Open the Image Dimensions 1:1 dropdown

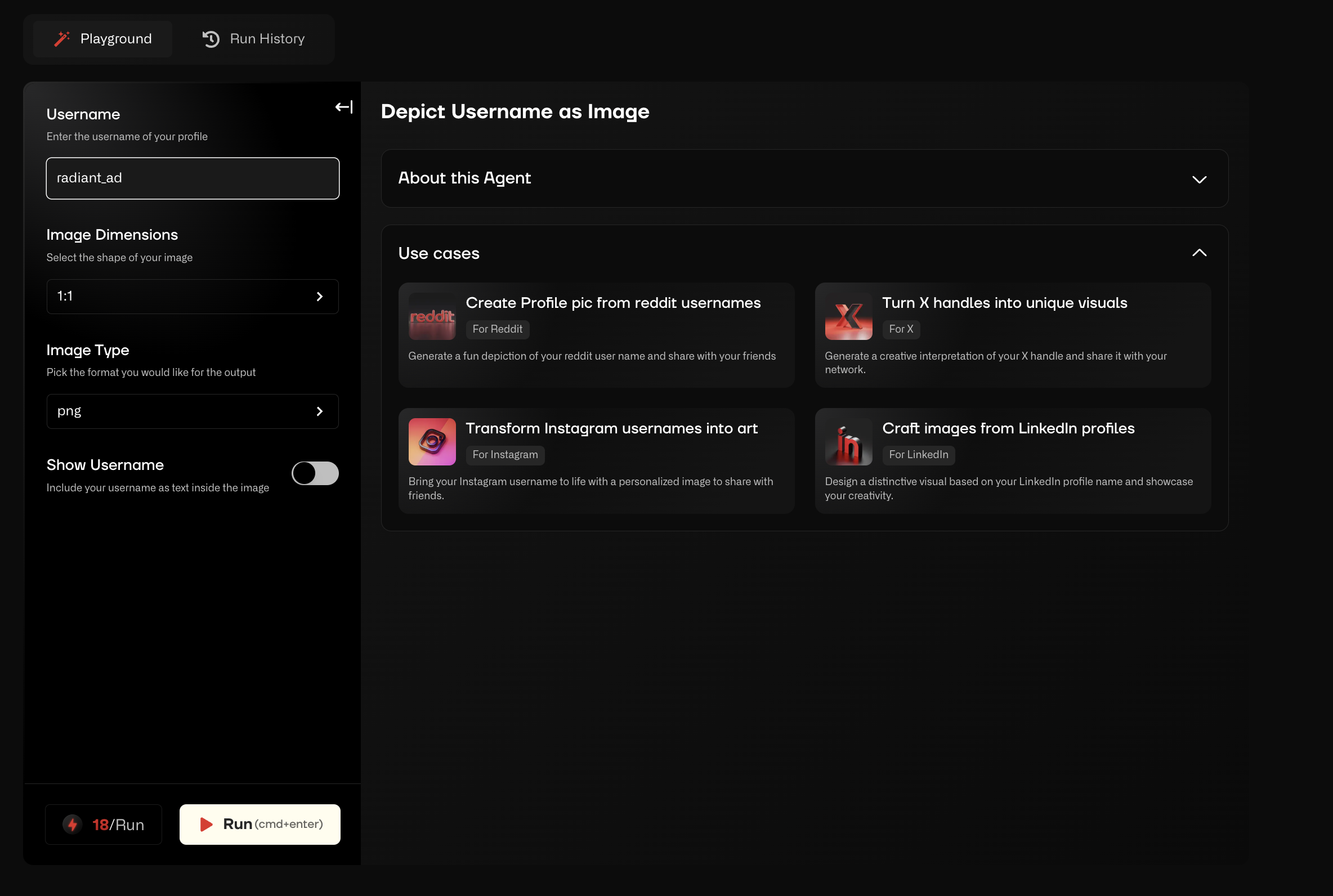(x=192, y=297)
